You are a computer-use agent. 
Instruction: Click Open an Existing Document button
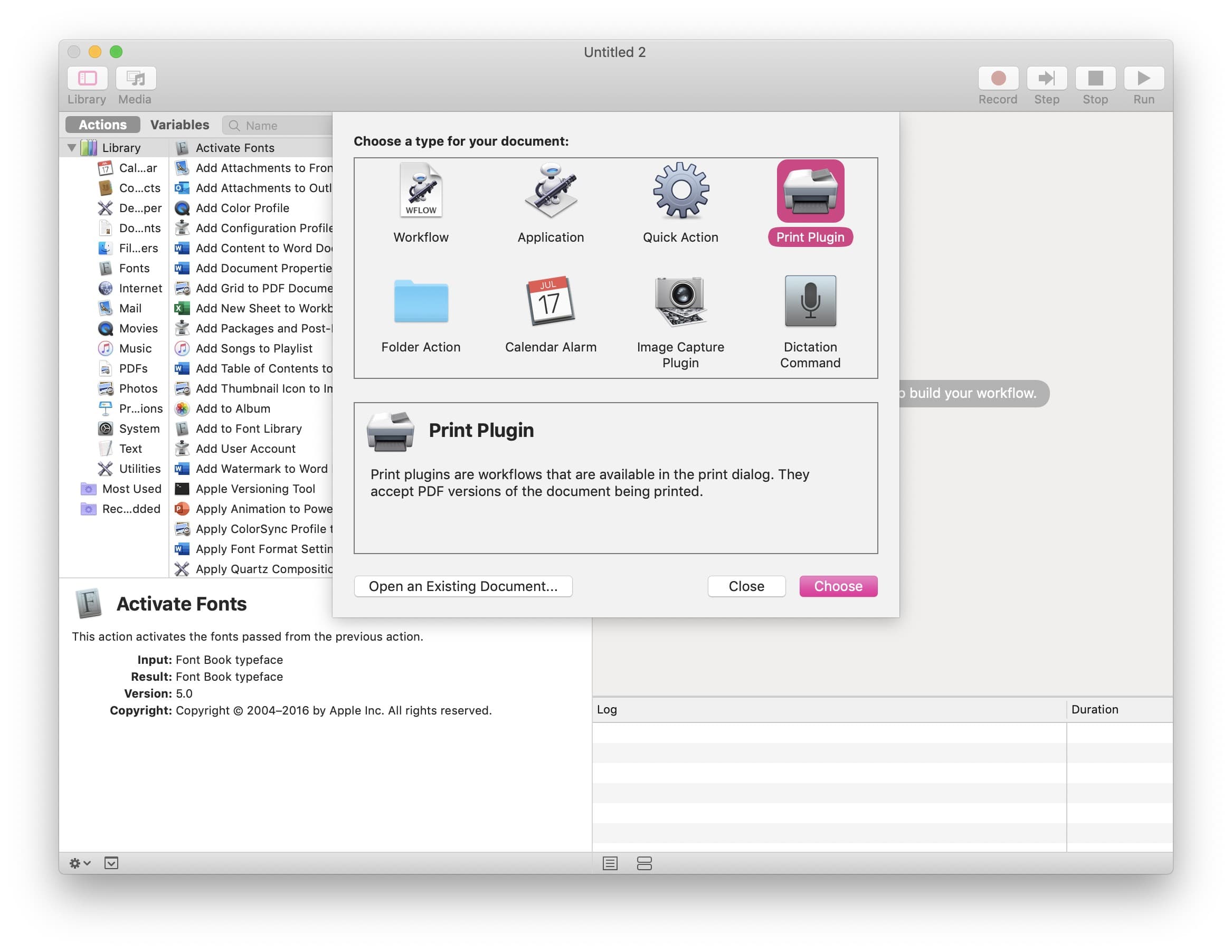[463, 586]
